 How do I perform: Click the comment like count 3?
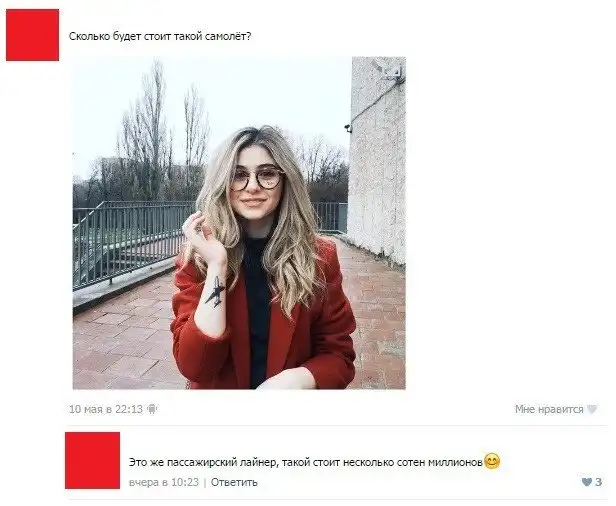(598, 482)
